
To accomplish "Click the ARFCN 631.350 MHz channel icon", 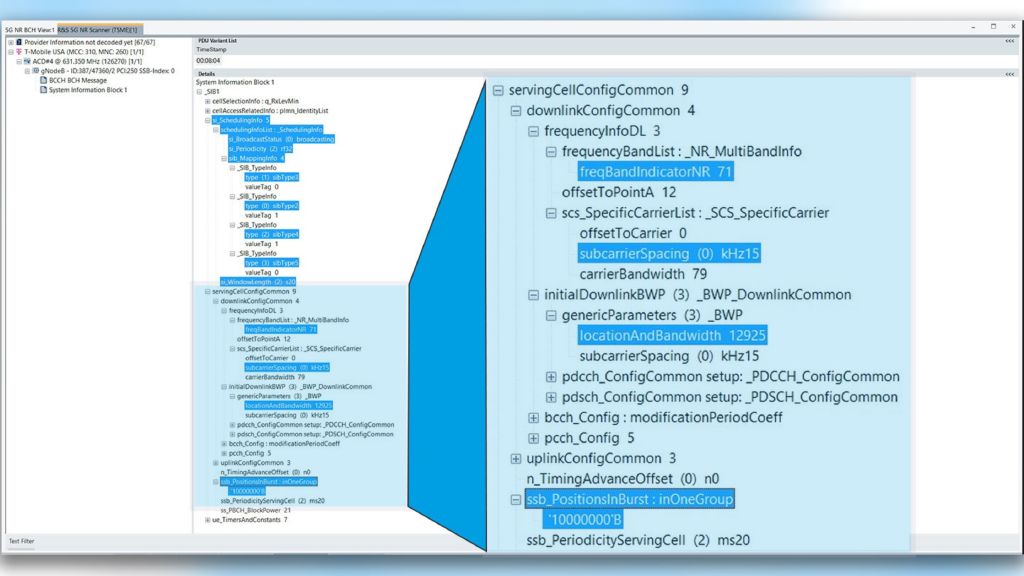I will 27,62.
